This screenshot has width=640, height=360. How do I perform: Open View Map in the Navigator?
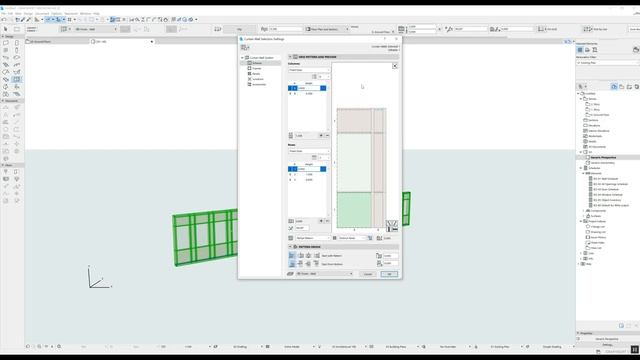(622, 87)
